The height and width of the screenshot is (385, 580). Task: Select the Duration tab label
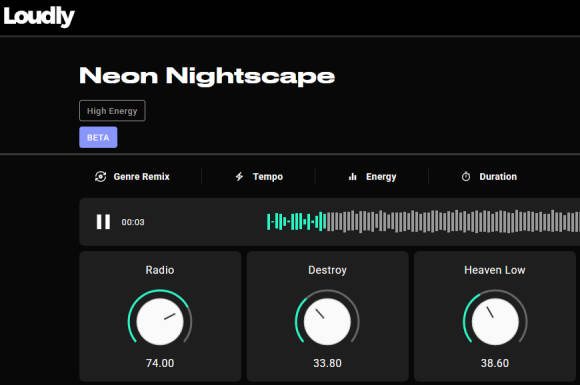click(x=498, y=177)
